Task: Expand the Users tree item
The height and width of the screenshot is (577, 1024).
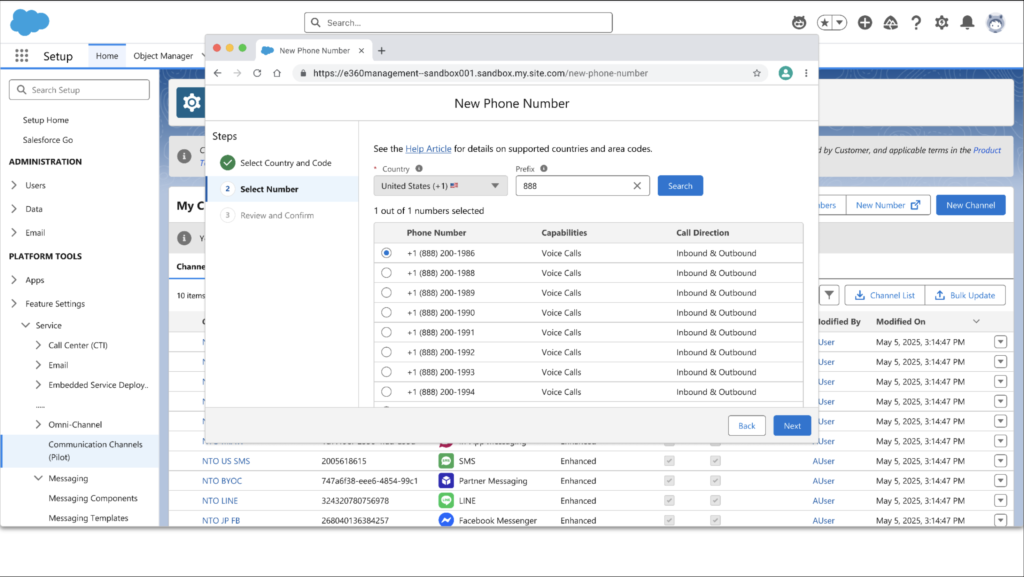Action: coord(14,185)
